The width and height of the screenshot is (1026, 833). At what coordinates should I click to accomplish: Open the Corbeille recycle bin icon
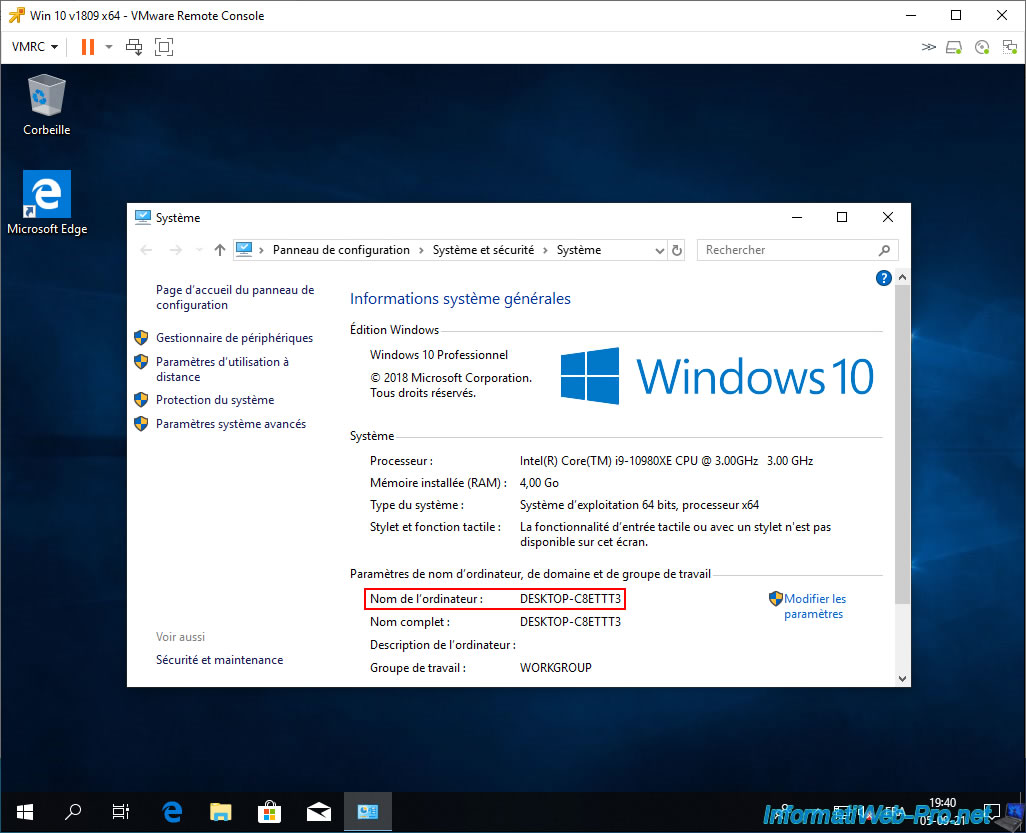tap(46, 105)
